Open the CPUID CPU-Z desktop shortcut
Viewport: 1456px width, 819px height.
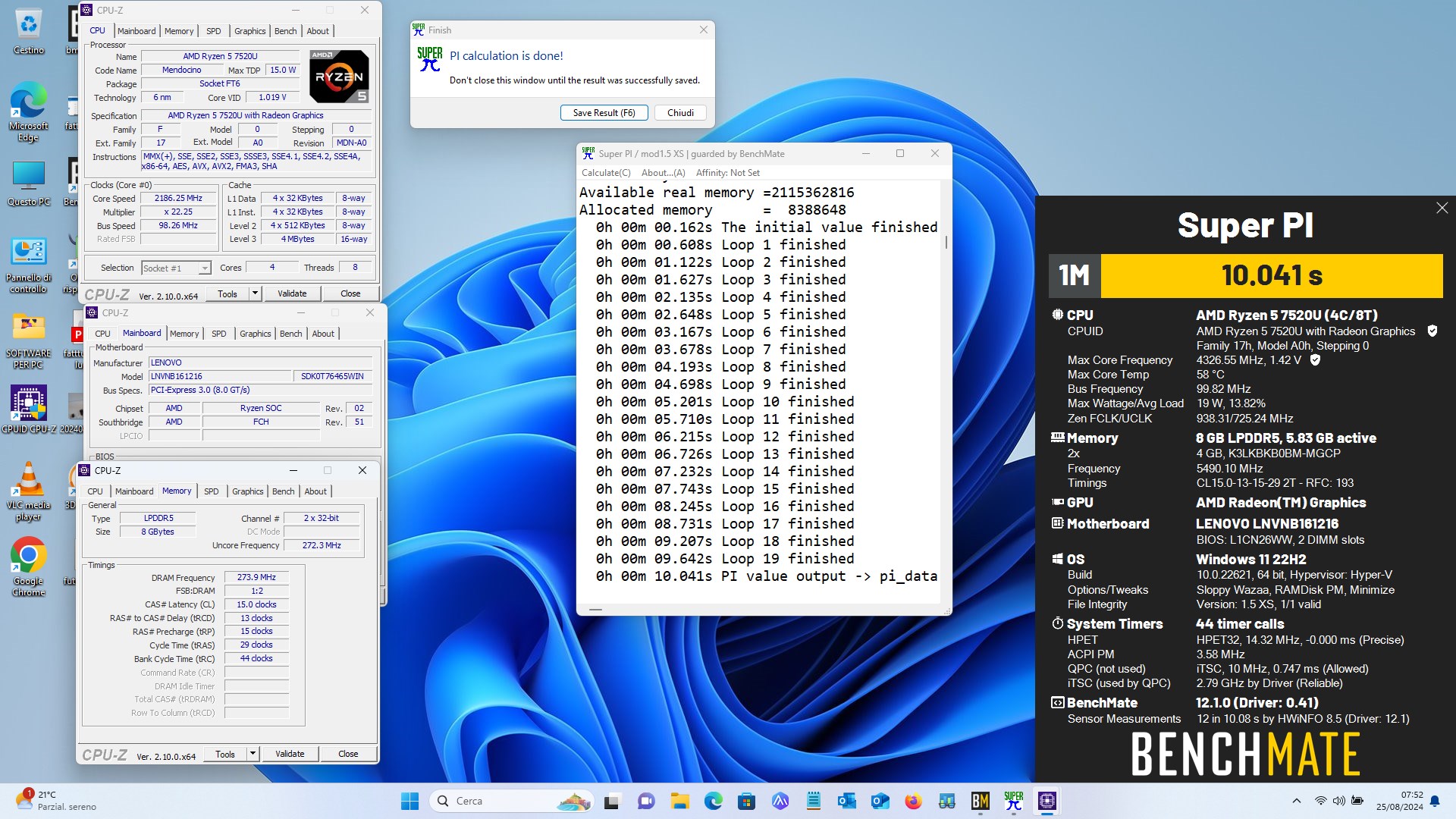click(29, 409)
